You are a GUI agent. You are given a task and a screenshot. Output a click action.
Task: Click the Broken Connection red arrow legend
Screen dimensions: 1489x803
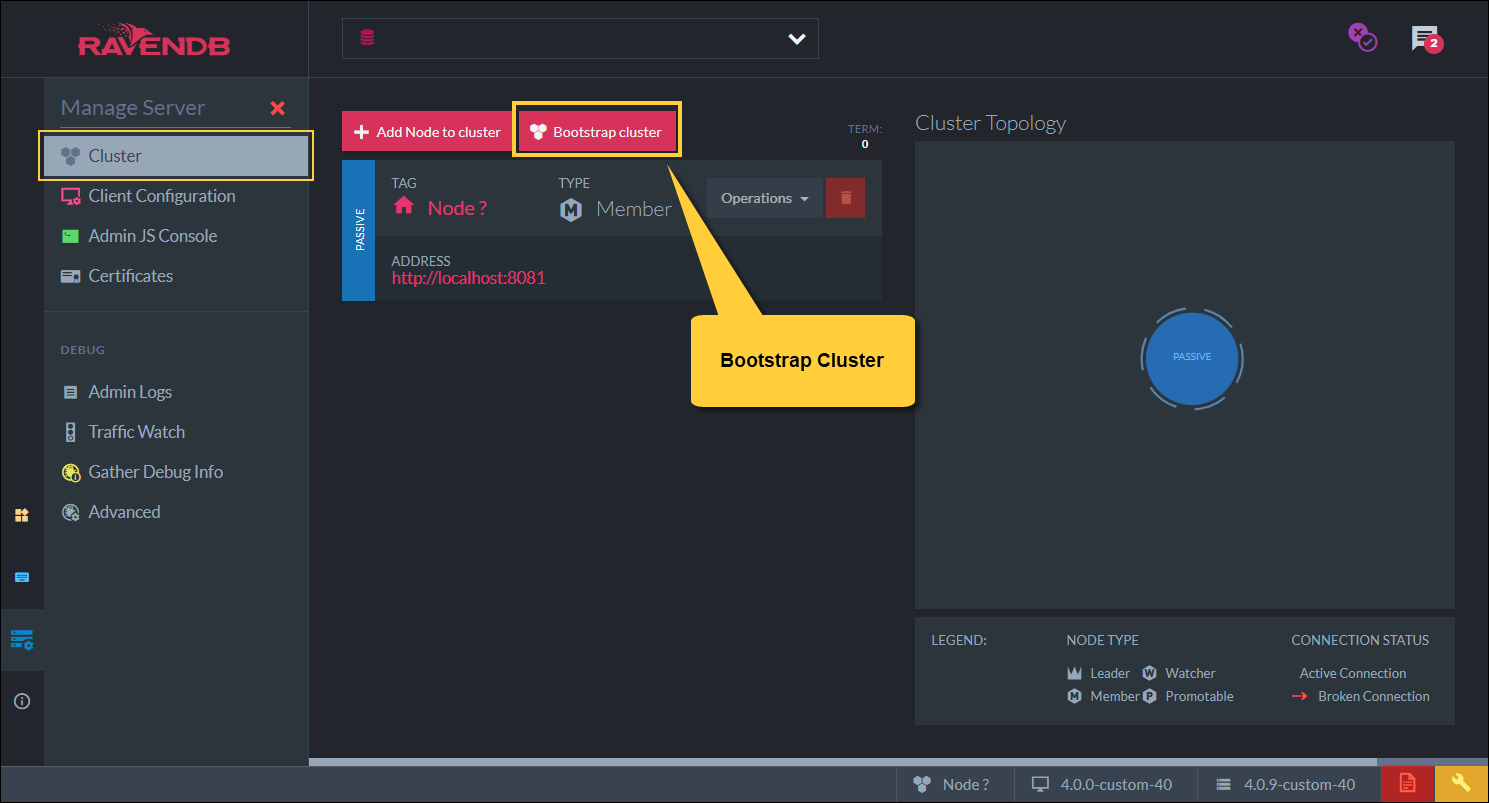click(x=1300, y=697)
